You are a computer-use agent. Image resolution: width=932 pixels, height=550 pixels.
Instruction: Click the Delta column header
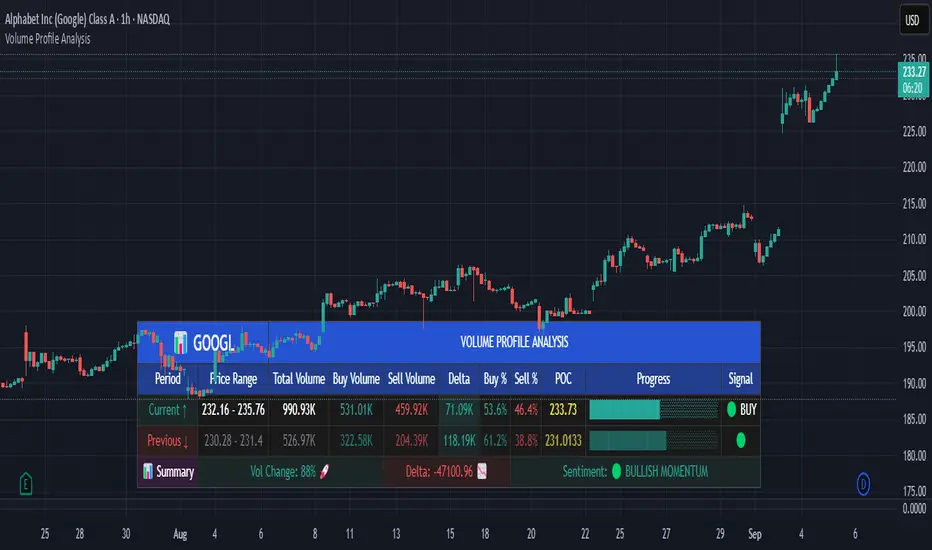coord(459,379)
